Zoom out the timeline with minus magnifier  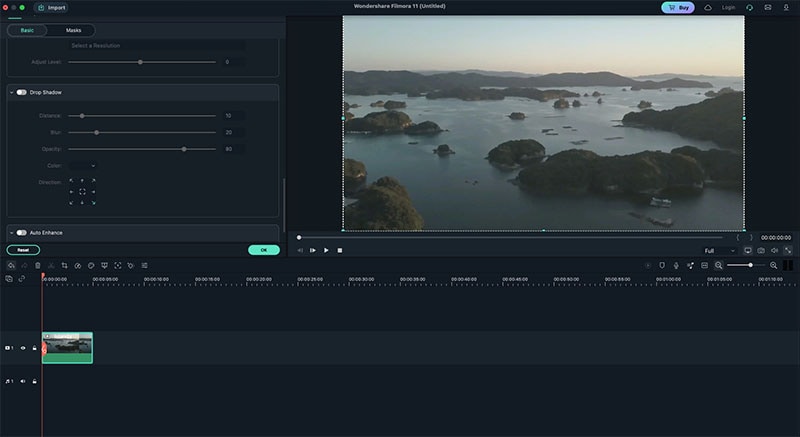coord(718,265)
